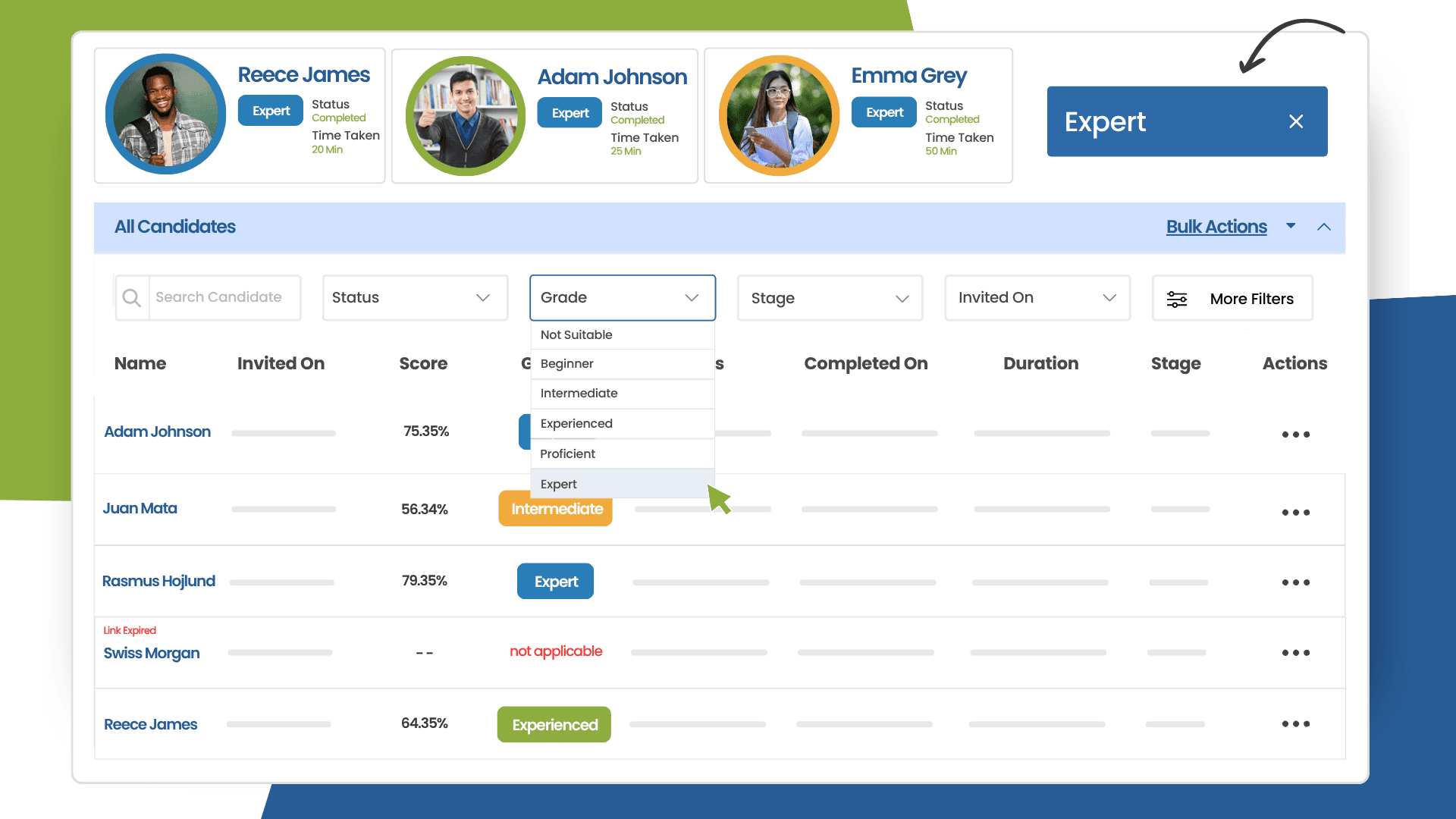Collapse the All Candidates section chevron
1456x819 pixels.
1324,227
